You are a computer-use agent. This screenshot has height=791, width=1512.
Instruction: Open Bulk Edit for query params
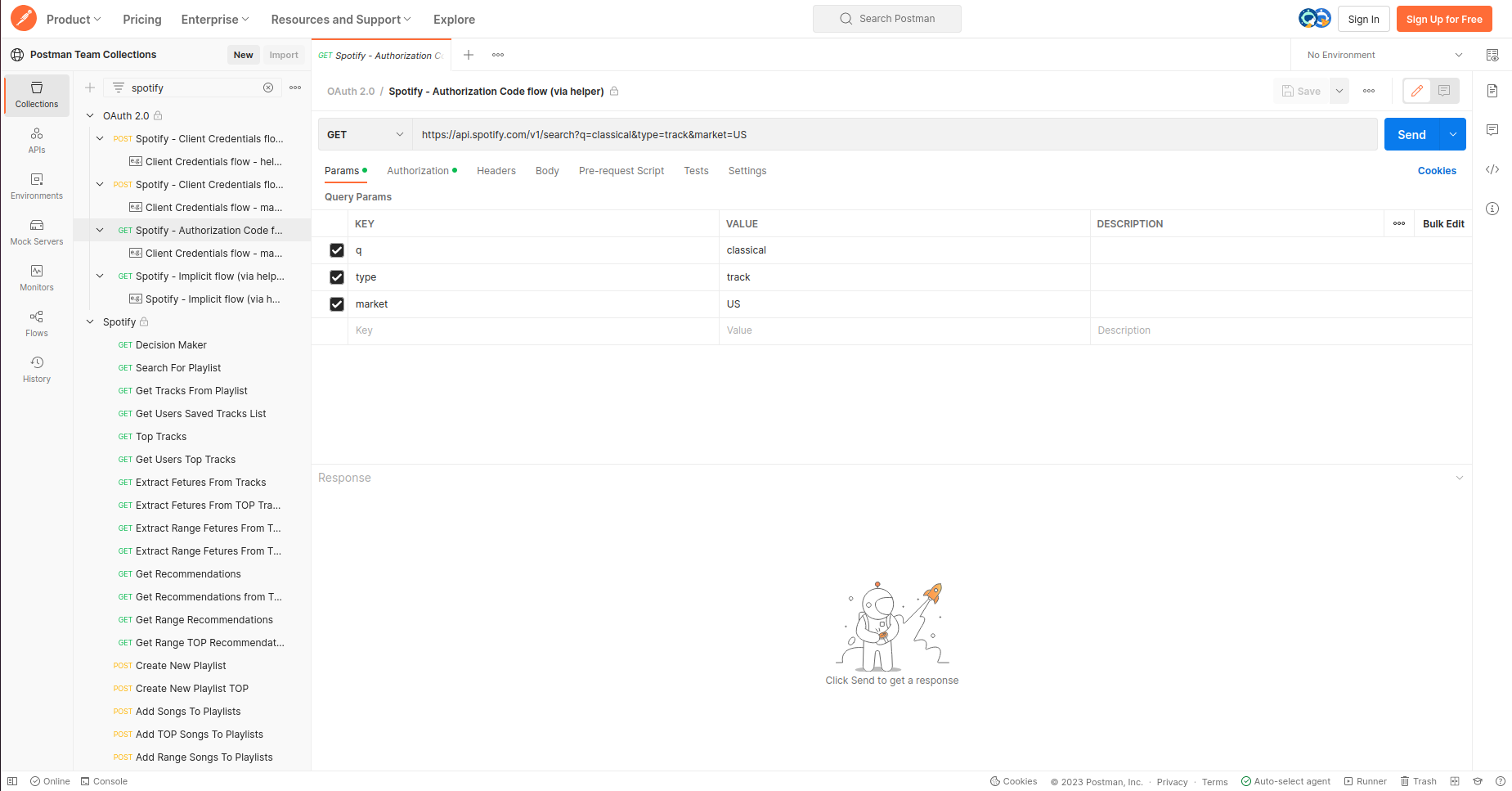[x=1442, y=223]
